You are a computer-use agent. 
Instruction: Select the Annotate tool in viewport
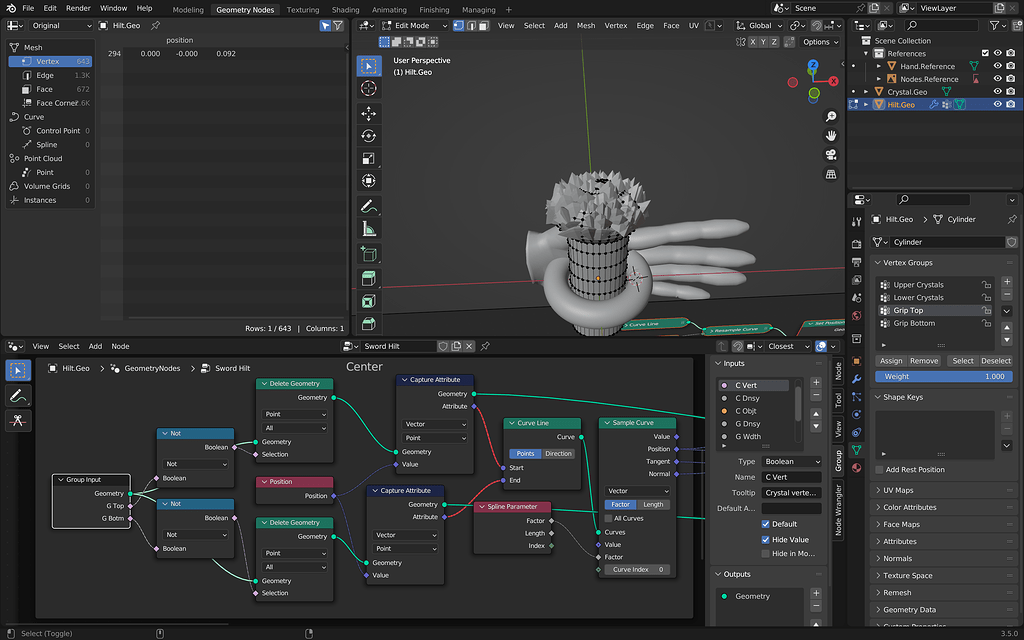368,206
